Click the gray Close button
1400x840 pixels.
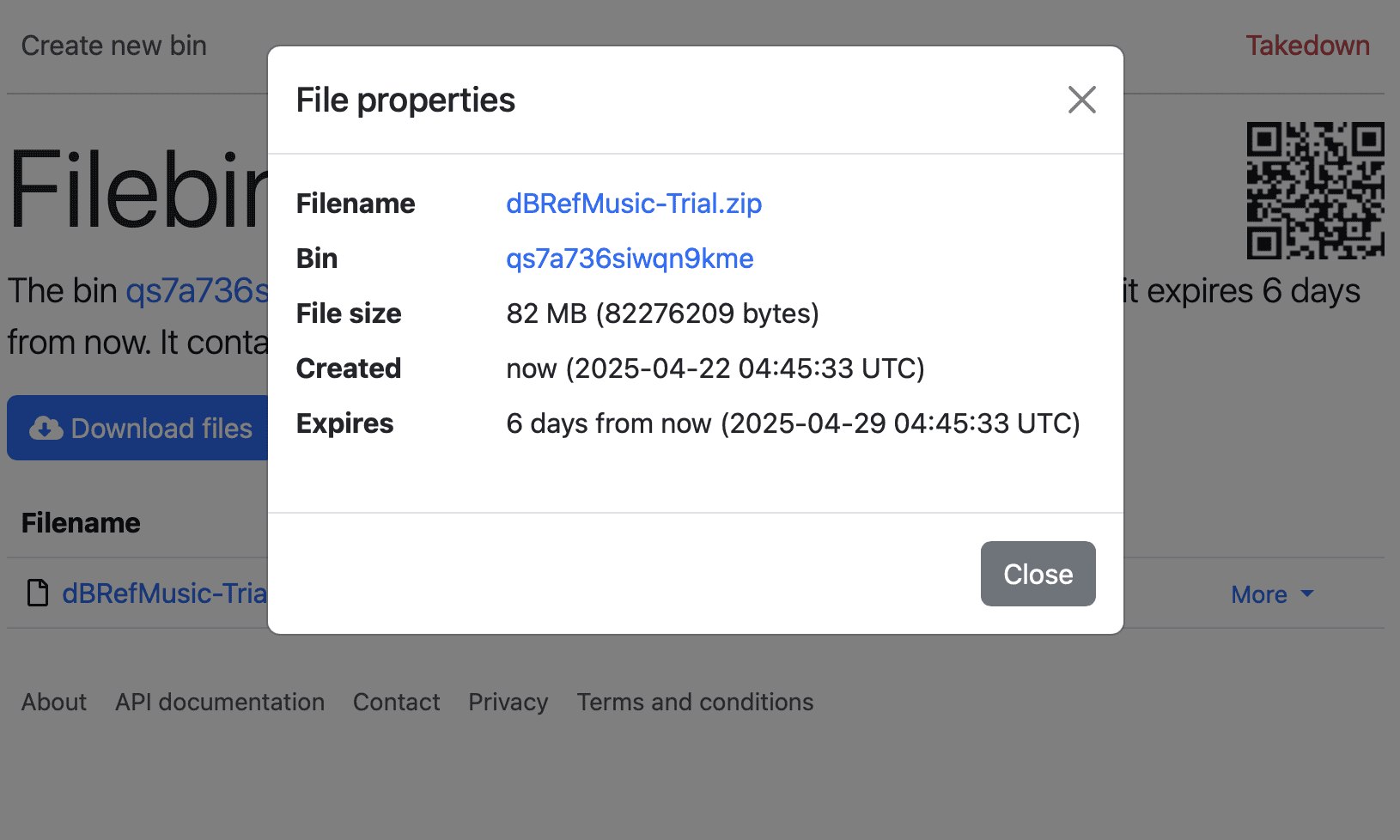click(x=1038, y=574)
